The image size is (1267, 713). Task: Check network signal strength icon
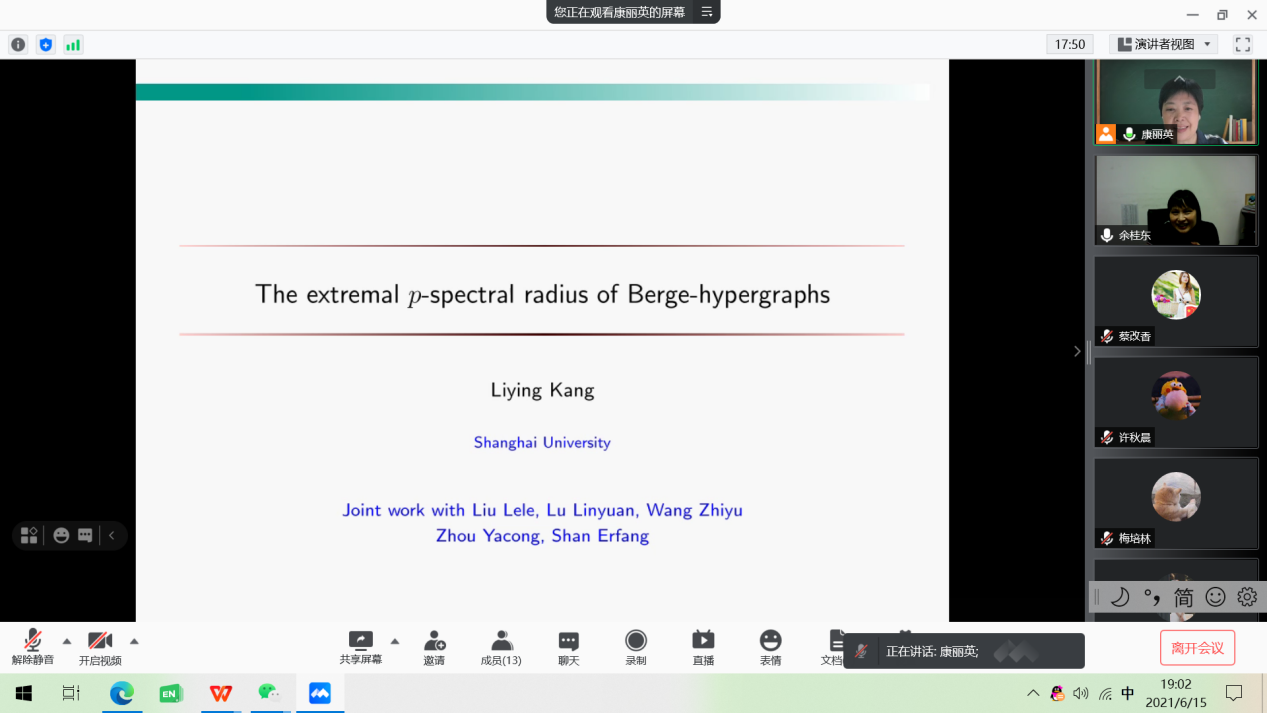tap(73, 45)
